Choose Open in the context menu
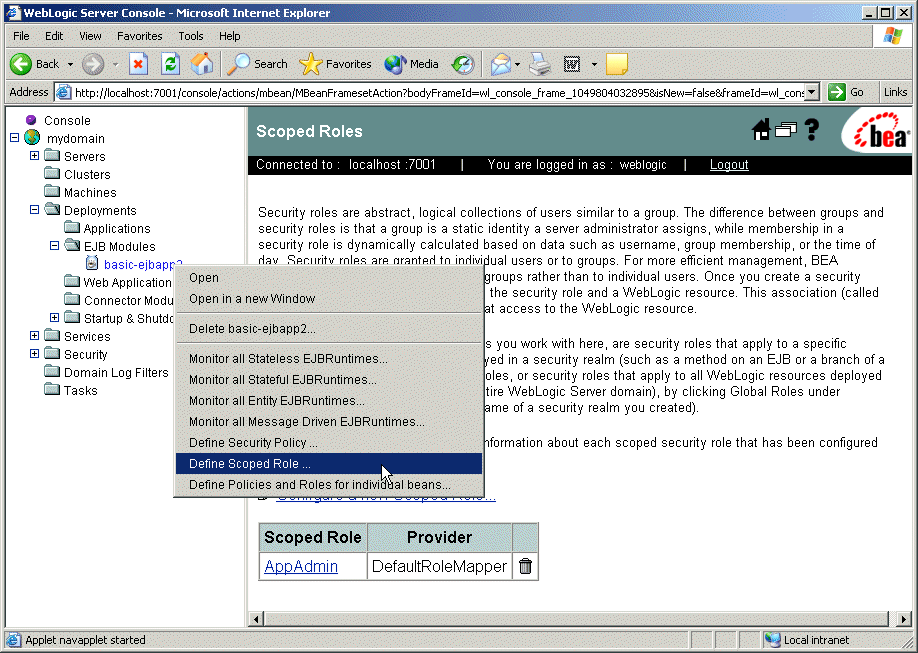This screenshot has width=918, height=653. [x=328, y=278]
